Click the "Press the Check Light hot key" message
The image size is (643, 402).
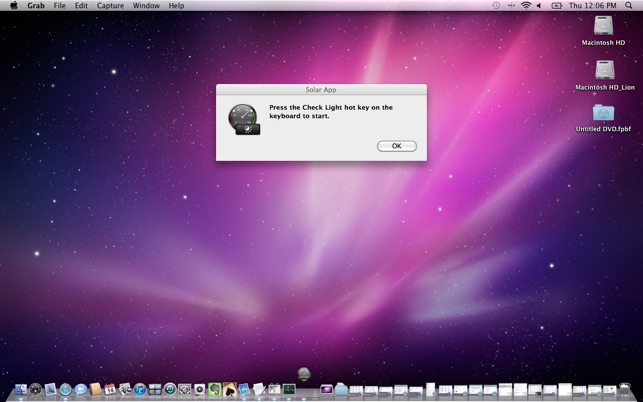331,112
